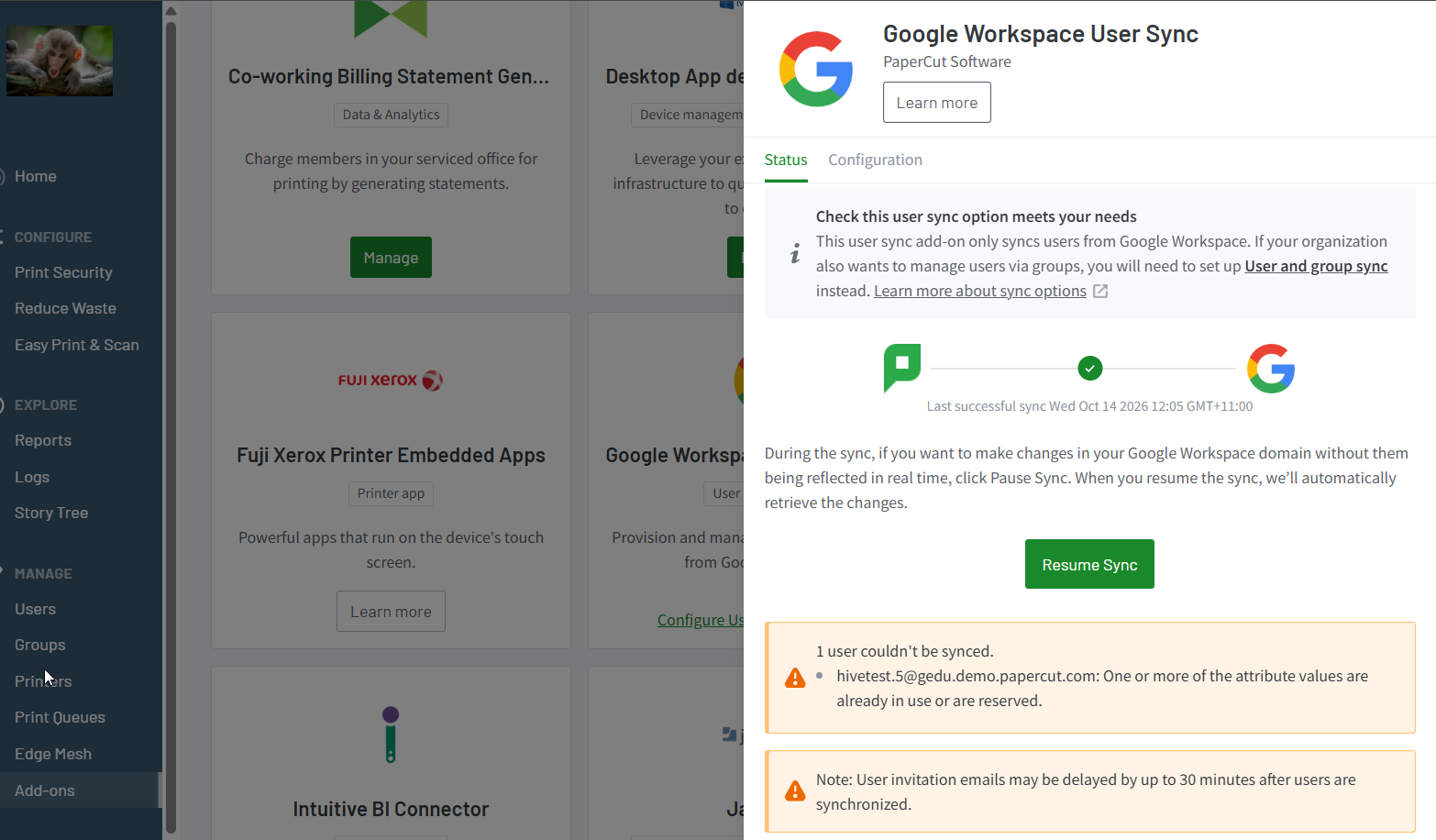Open Groups in the sidebar
This screenshot has width=1436, height=840.
[x=40, y=645]
